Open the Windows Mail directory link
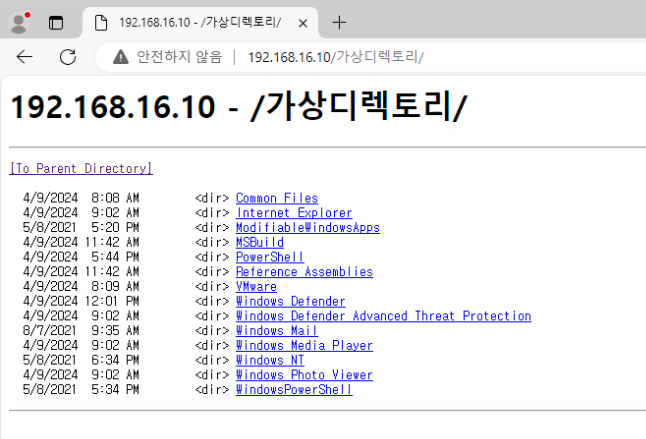The height and width of the screenshot is (439, 646). pyautogui.click(x=276, y=331)
